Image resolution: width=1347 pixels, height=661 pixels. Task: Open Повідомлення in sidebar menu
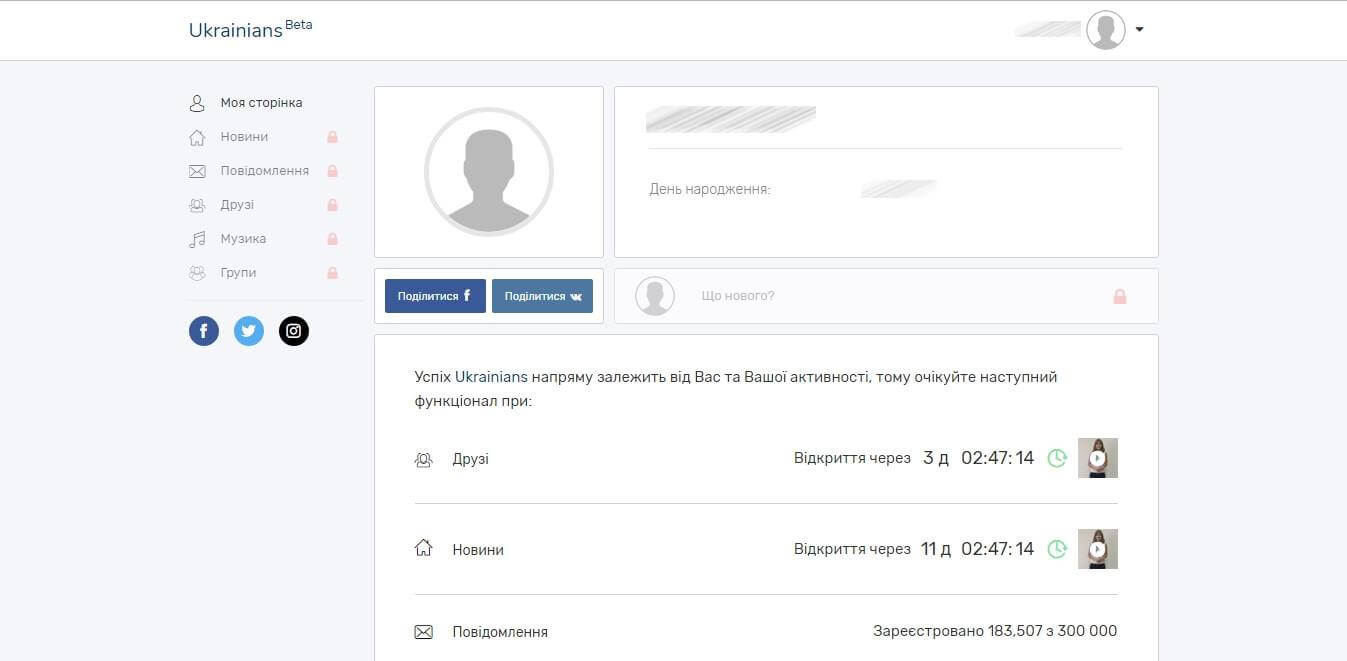tap(264, 171)
